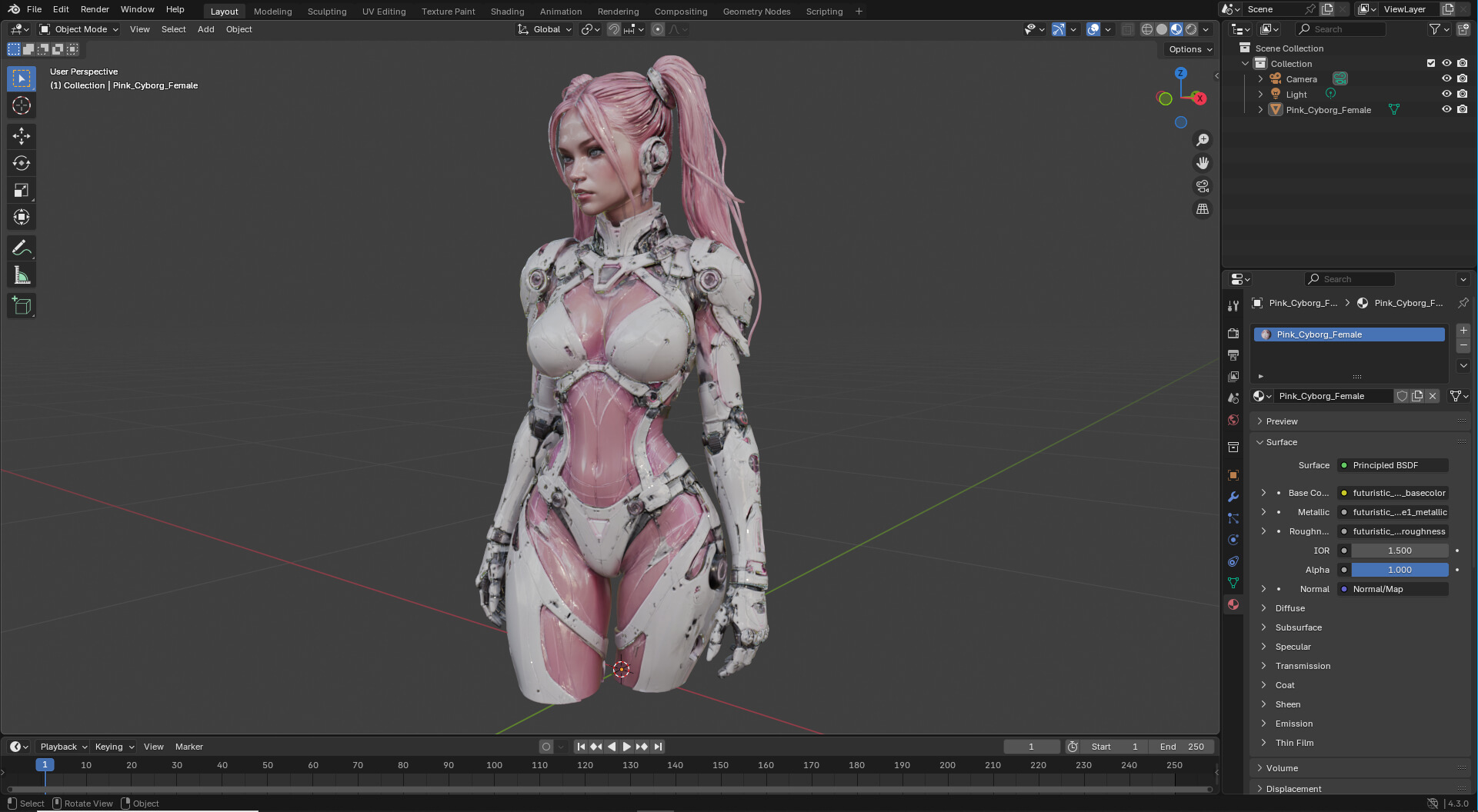This screenshot has width=1478, height=812.
Task: Open the Modifiers properties tab wrench icon
Action: (x=1233, y=497)
